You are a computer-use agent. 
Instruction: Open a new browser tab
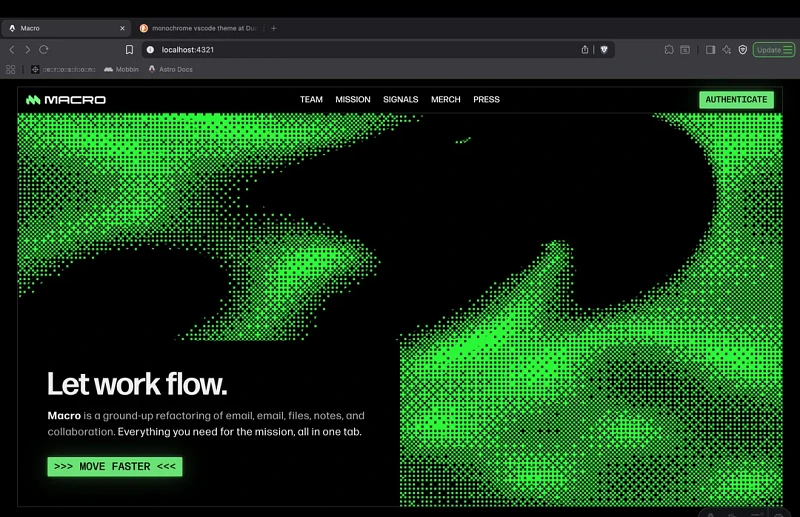pos(273,28)
